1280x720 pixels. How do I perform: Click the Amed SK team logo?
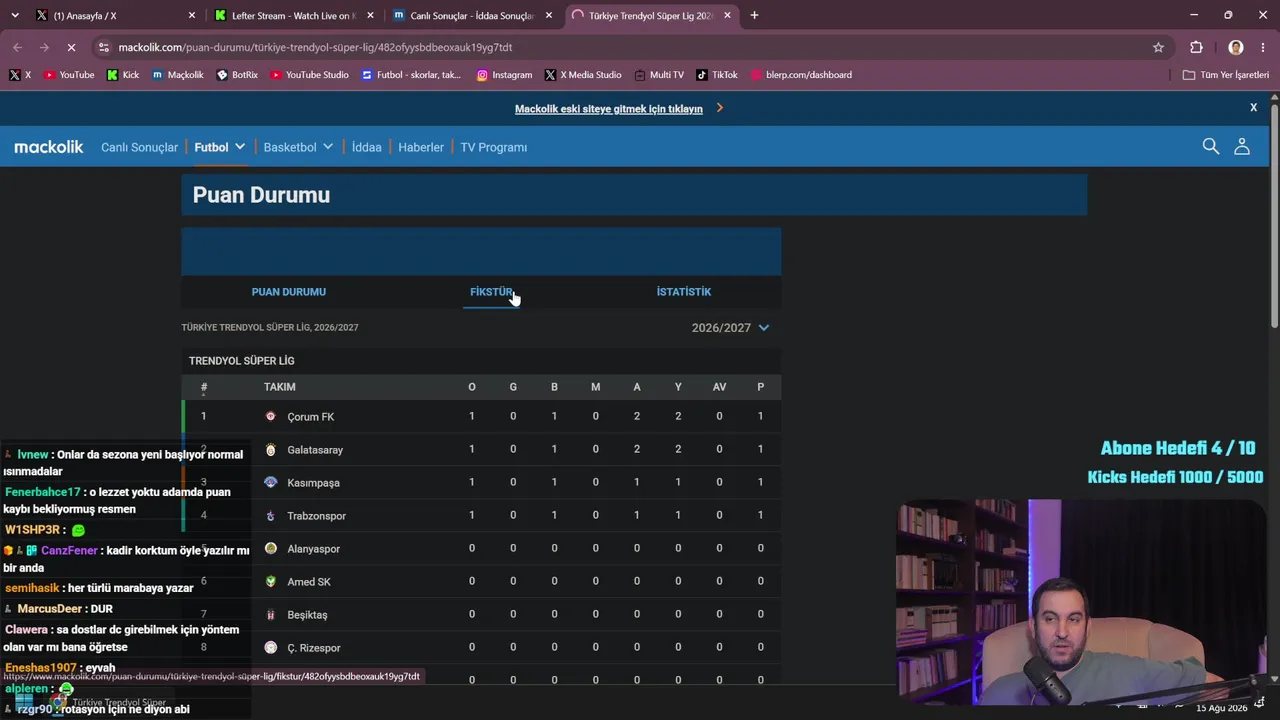[x=270, y=581]
